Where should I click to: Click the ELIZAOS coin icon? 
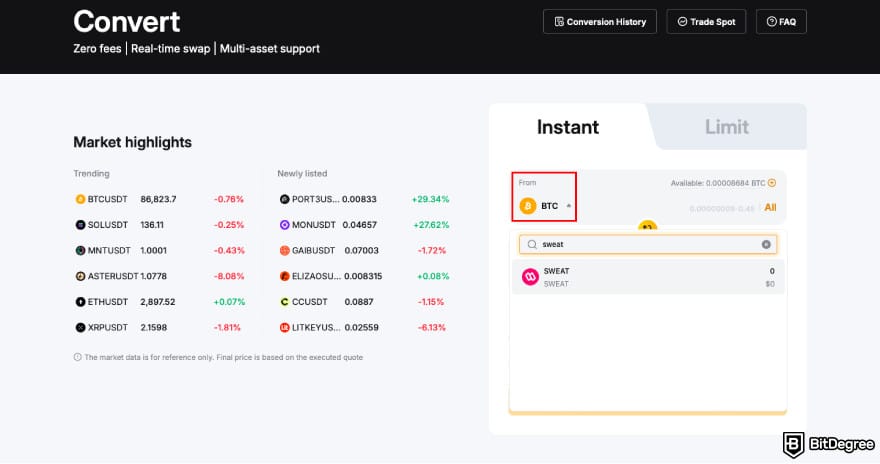285,276
